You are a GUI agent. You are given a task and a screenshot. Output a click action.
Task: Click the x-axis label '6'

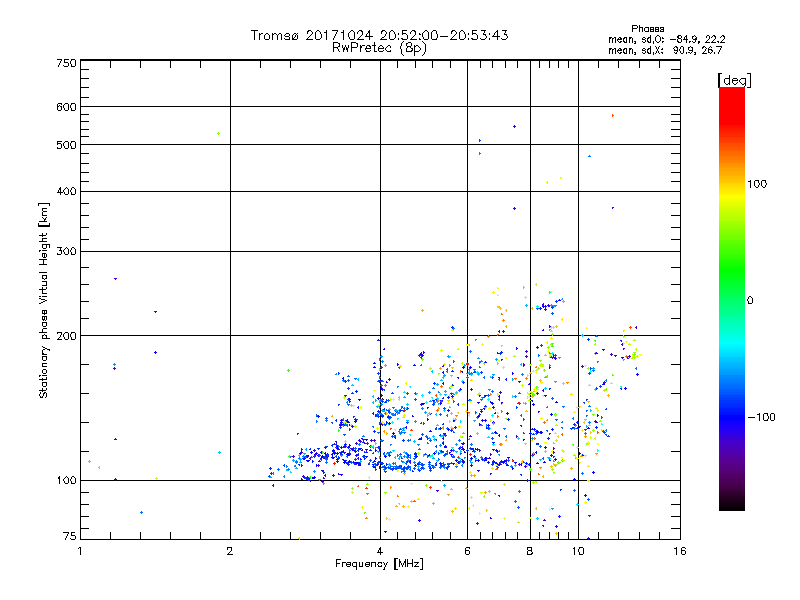point(467,551)
